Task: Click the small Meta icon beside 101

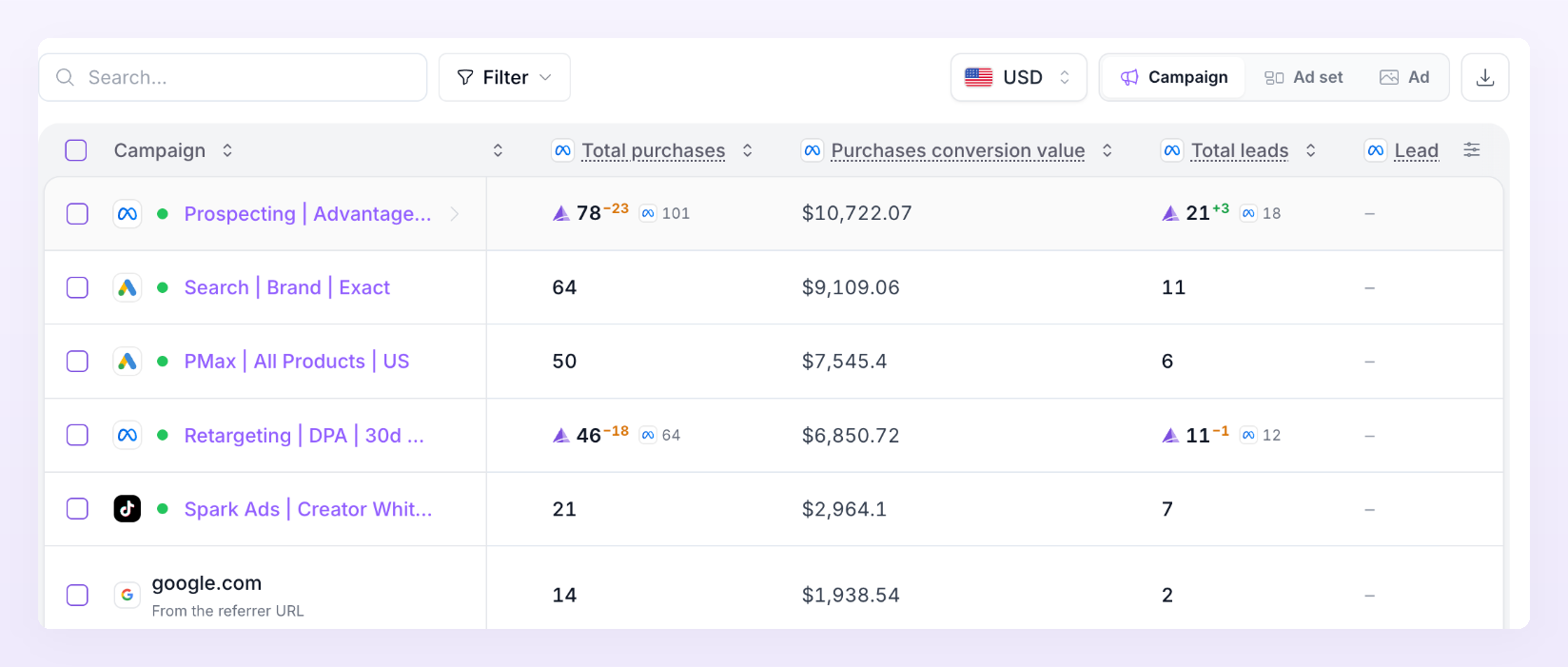Action: (x=648, y=213)
